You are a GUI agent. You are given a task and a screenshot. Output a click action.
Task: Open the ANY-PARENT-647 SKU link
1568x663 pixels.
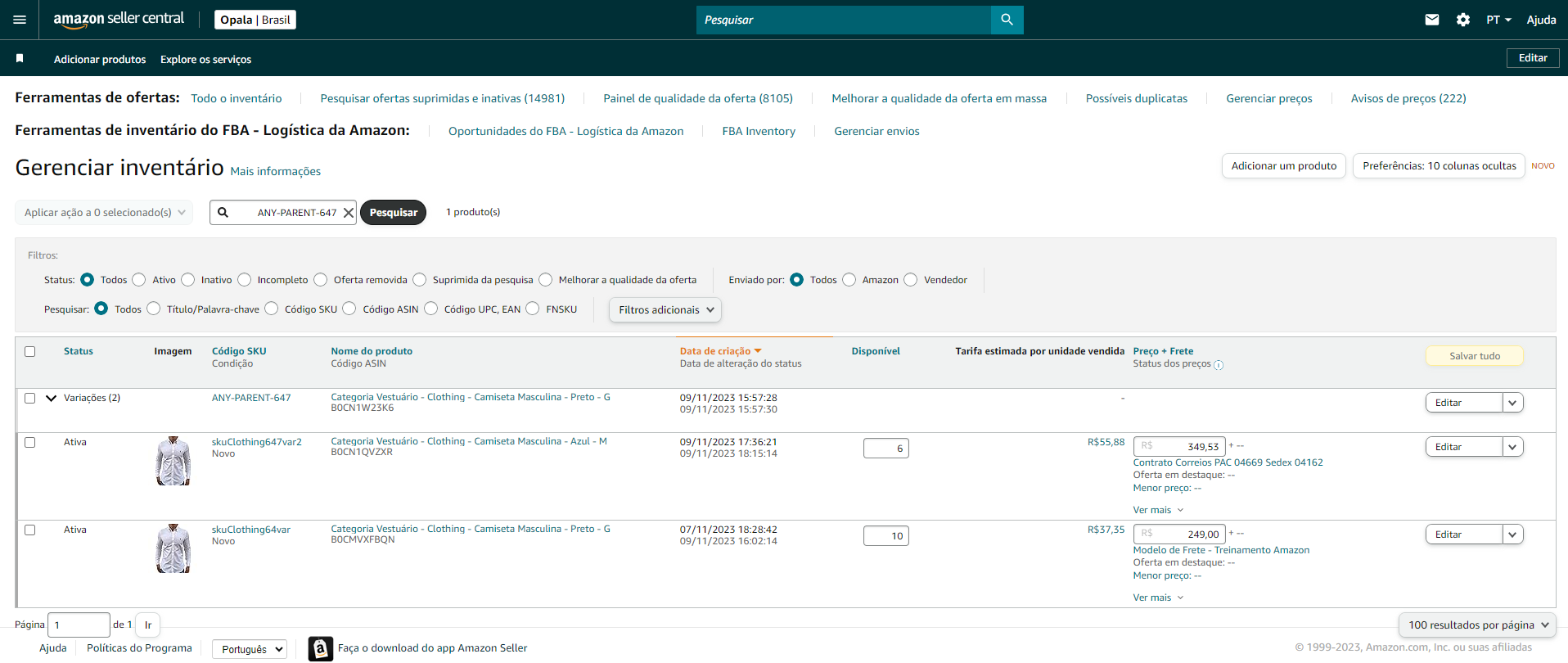tap(251, 398)
